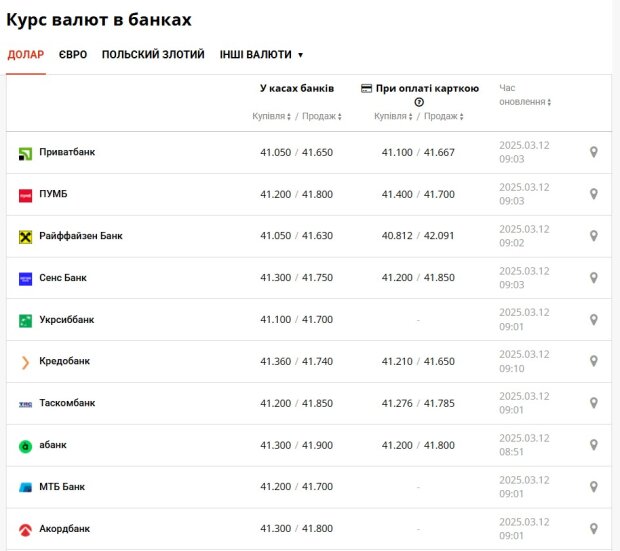Sort by card payment Купівля column

[x=393, y=116]
